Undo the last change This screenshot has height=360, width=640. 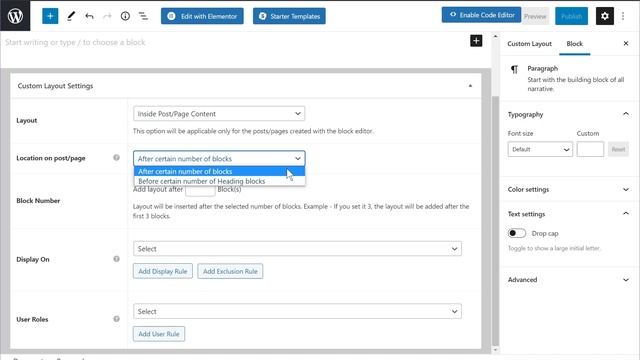(89, 16)
